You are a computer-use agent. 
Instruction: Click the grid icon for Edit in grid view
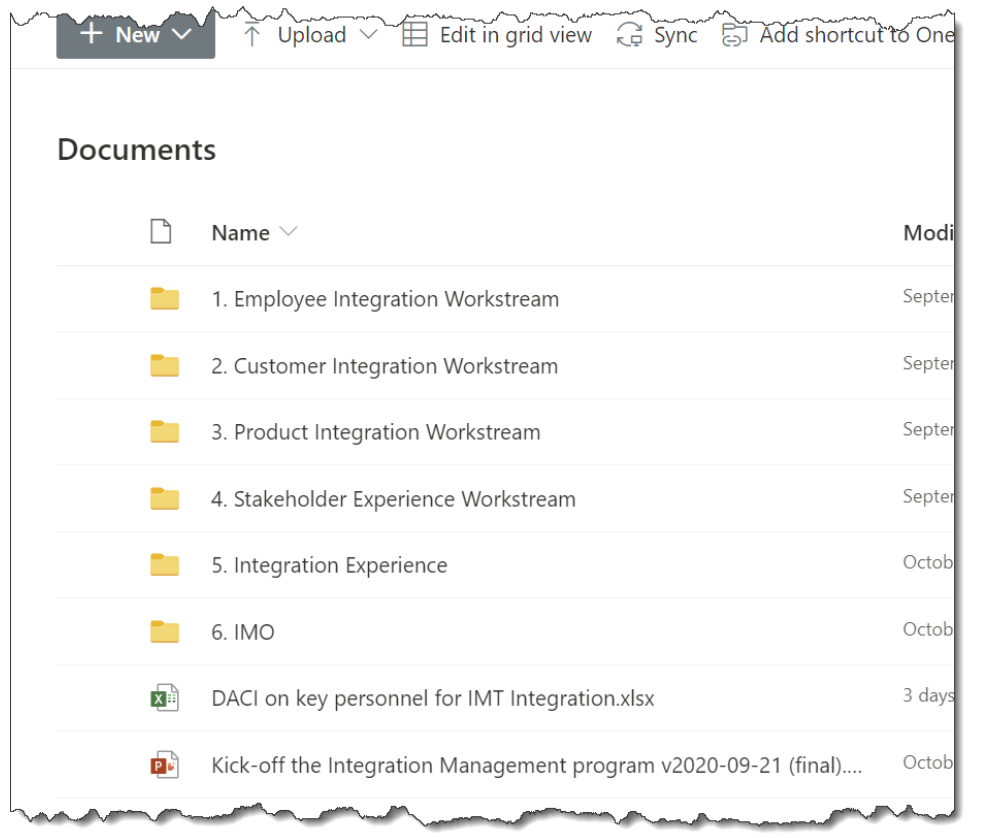pyautogui.click(x=414, y=35)
